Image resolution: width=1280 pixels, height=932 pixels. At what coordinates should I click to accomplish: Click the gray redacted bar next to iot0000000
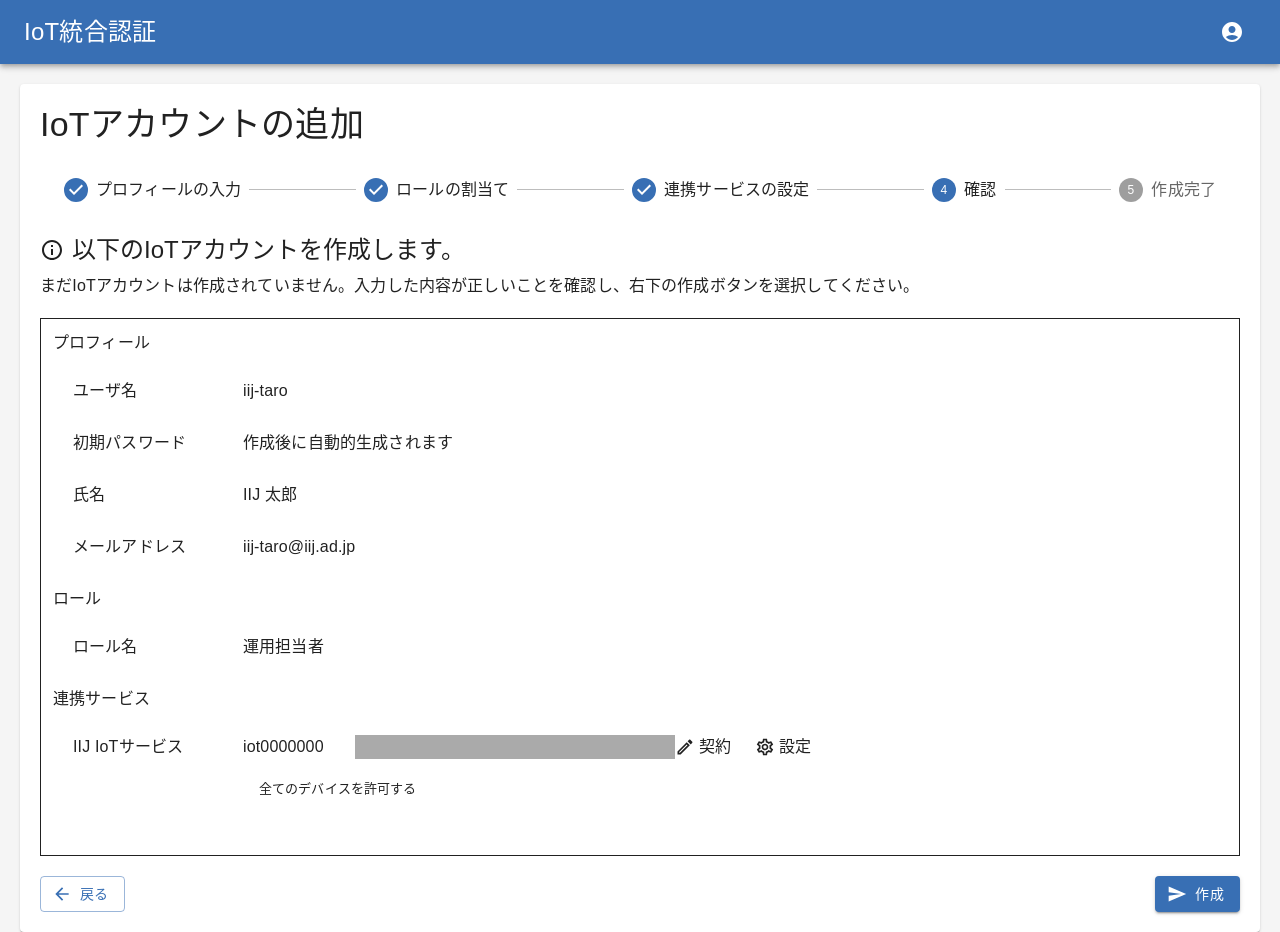[x=515, y=747]
